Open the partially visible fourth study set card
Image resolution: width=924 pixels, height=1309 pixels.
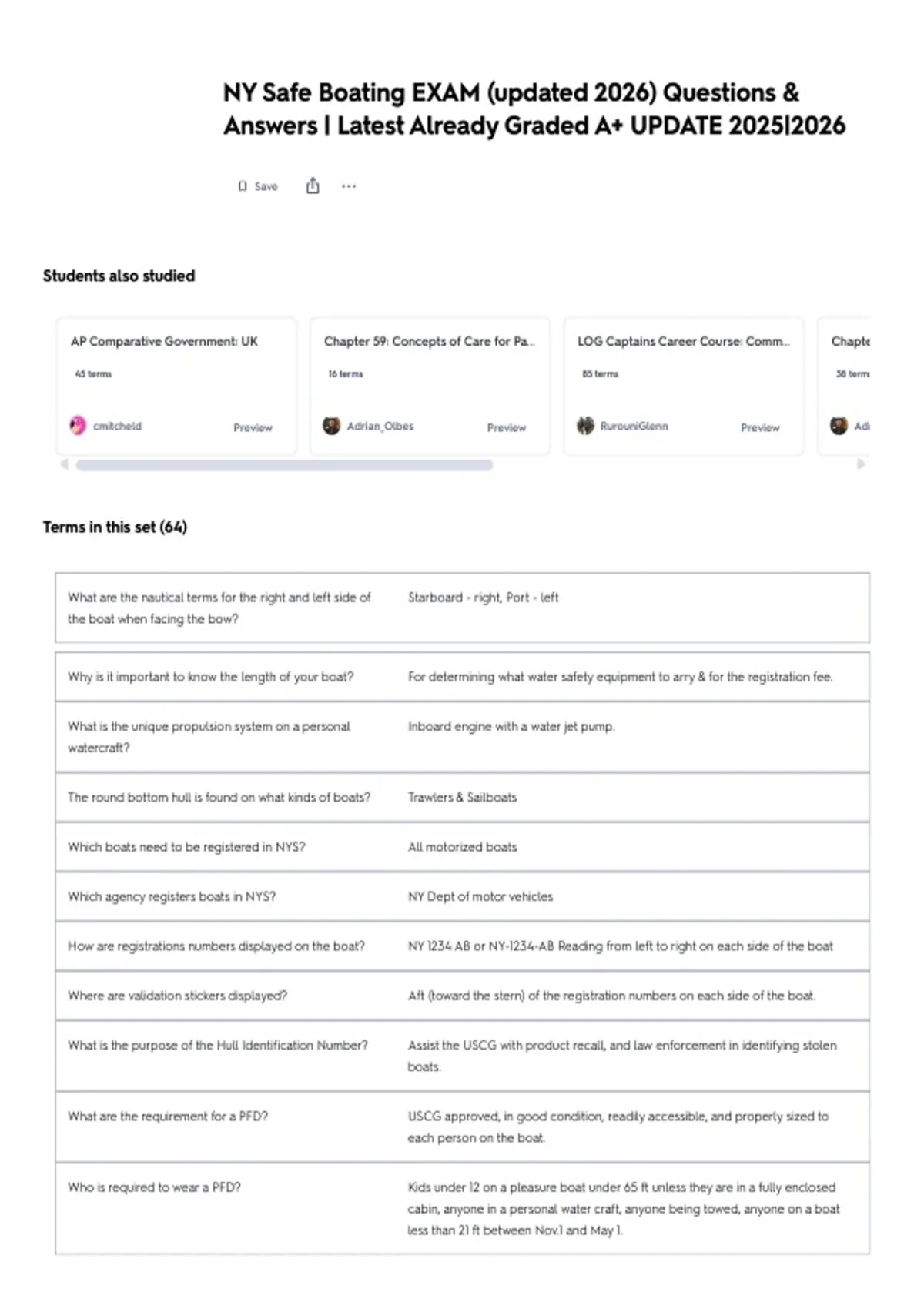coord(844,386)
